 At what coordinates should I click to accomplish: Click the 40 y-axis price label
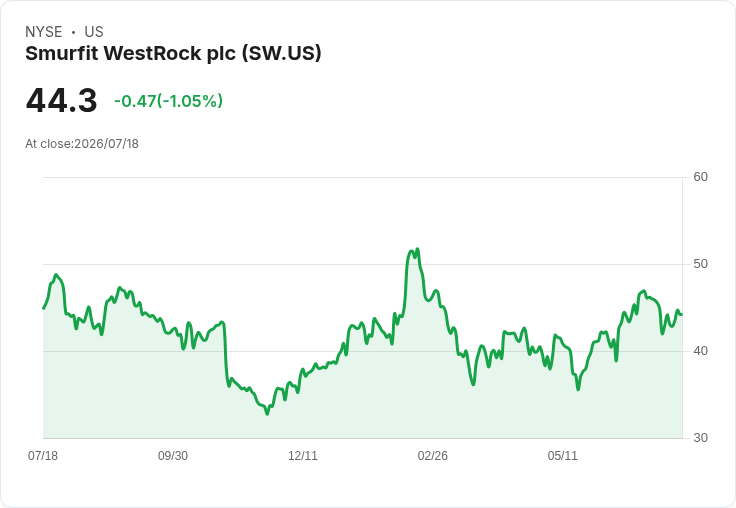pos(700,351)
